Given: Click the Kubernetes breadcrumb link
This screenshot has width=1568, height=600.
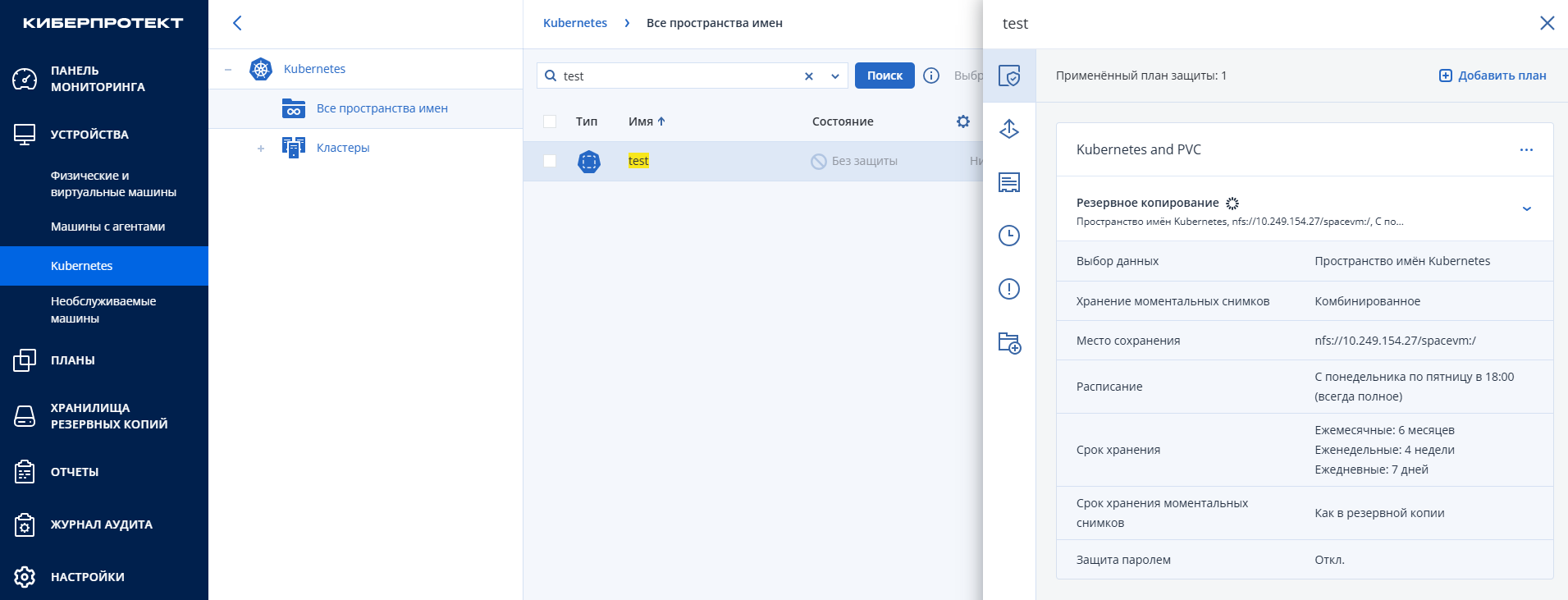Looking at the screenshot, I should (x=575, y=23).
